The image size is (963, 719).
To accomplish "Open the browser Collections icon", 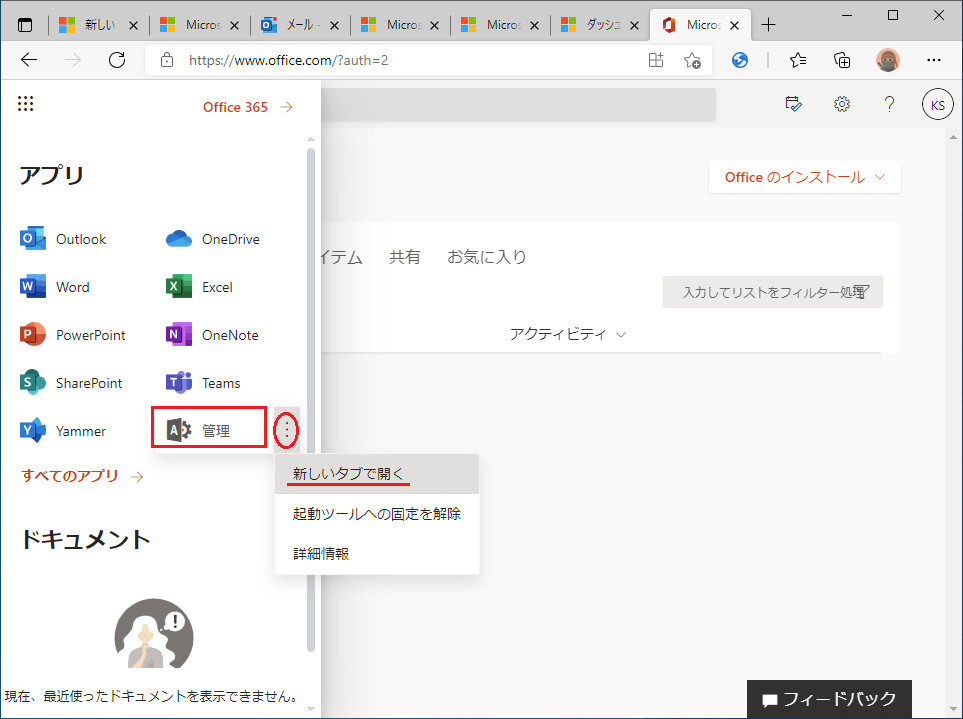I will click(x=842, y=60).
